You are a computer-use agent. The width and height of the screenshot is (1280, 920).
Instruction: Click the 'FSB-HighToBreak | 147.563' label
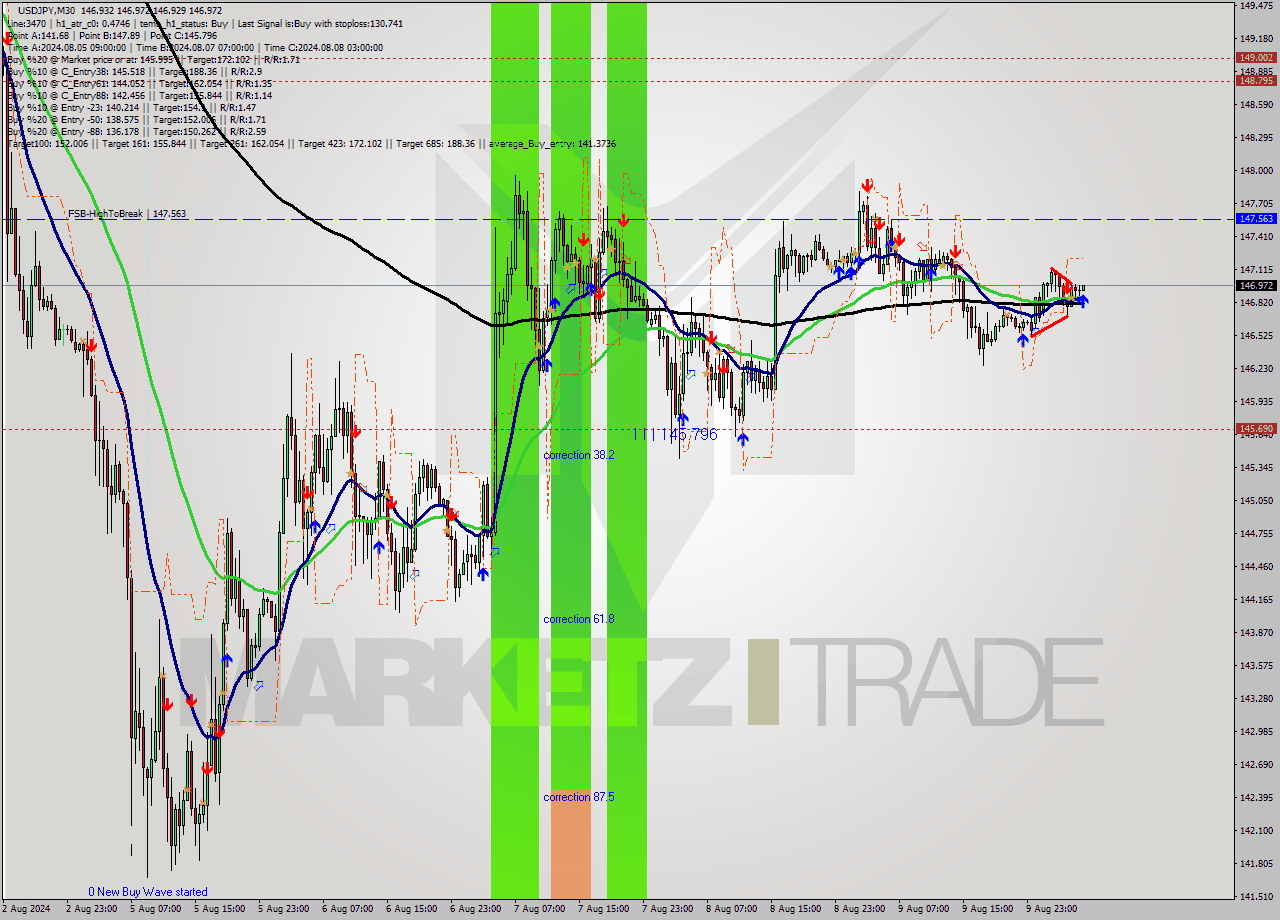click(127, 213)
